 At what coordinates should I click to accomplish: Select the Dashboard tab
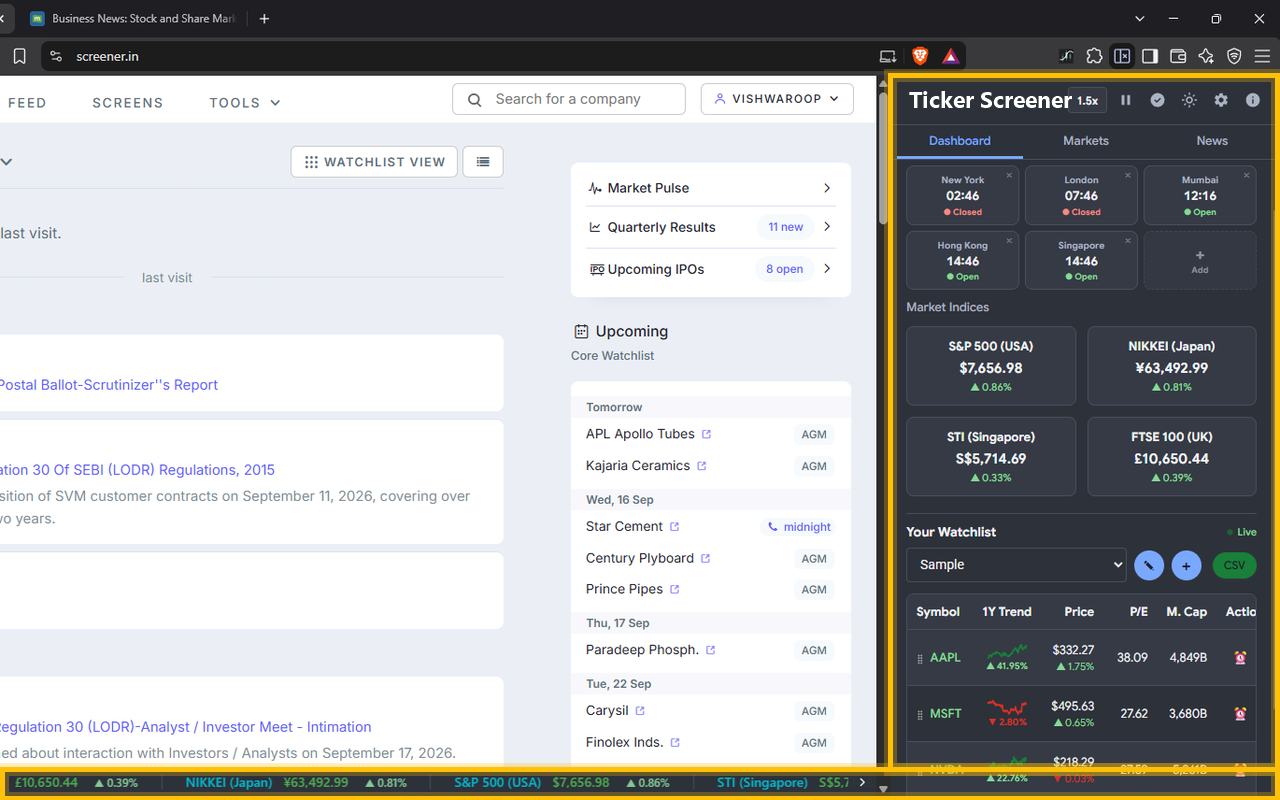(x=960, y=141)
